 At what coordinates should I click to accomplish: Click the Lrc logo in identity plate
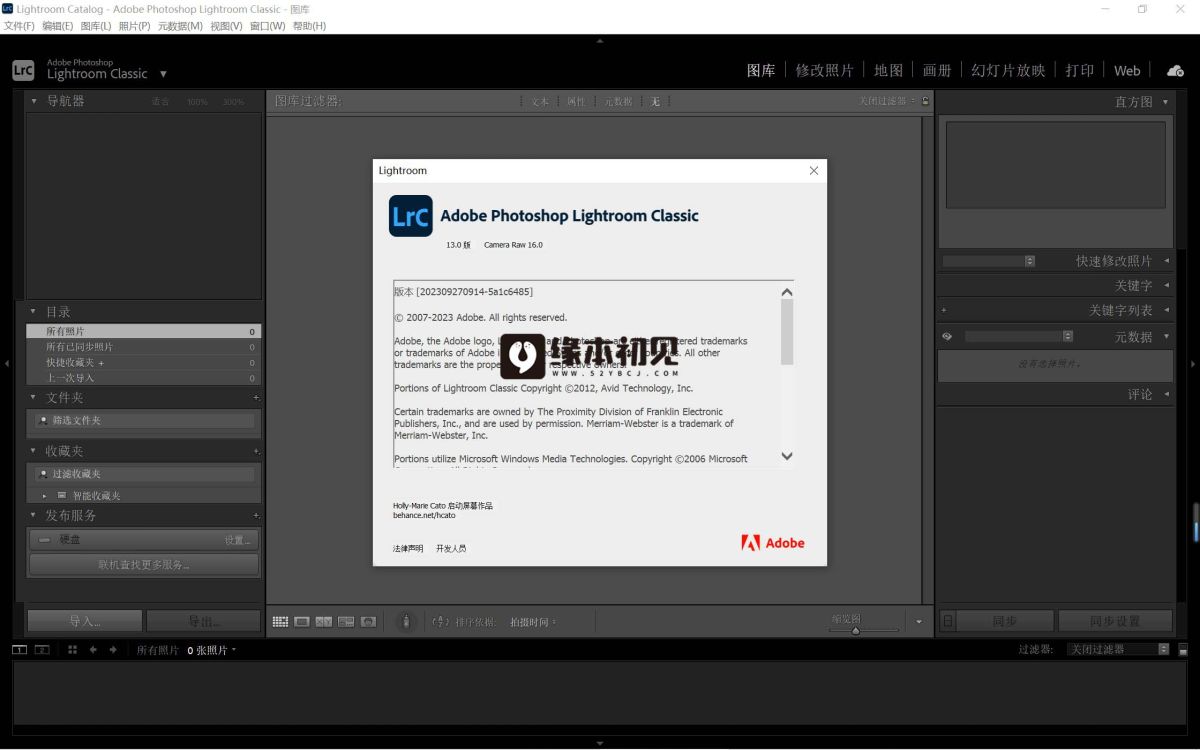coord(23,70)
